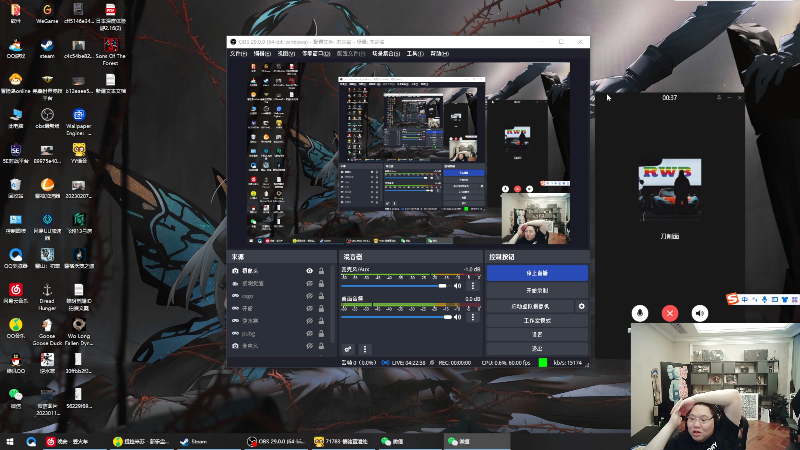Image resolution: width=800 pixels, height=450 pixels.
Task: Open the Goose Goose Duck shortcut
Action: (x=47, y=332)
